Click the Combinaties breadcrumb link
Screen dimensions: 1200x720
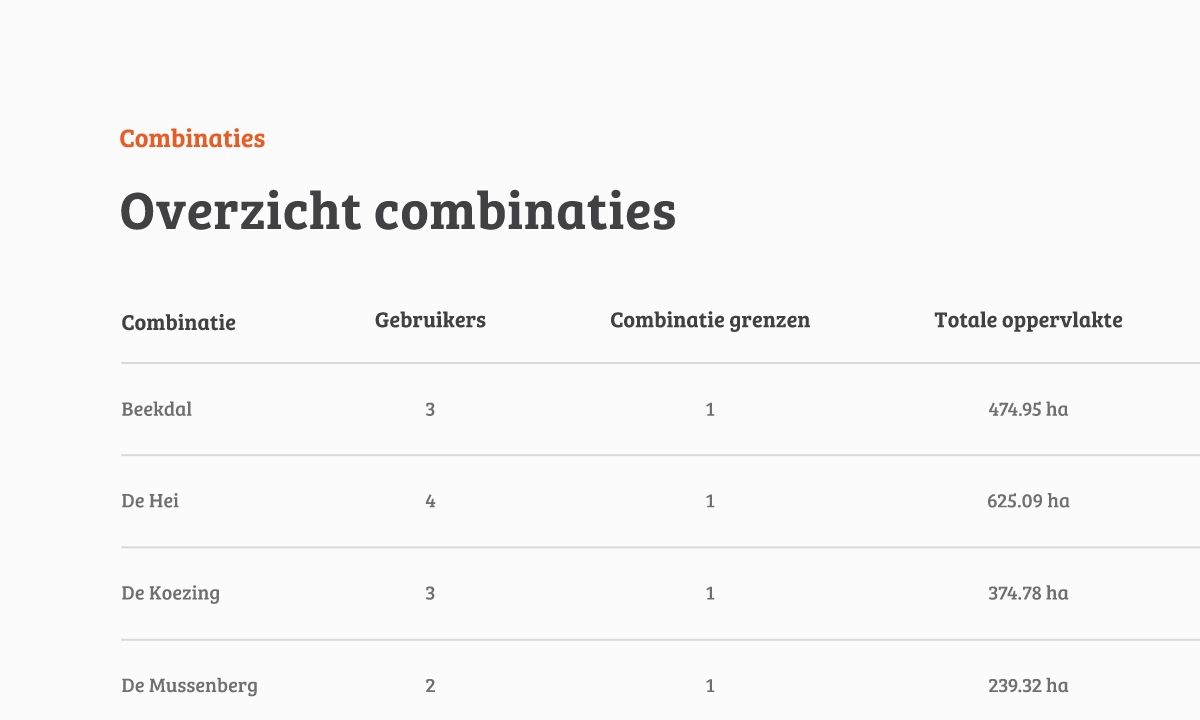192,138
